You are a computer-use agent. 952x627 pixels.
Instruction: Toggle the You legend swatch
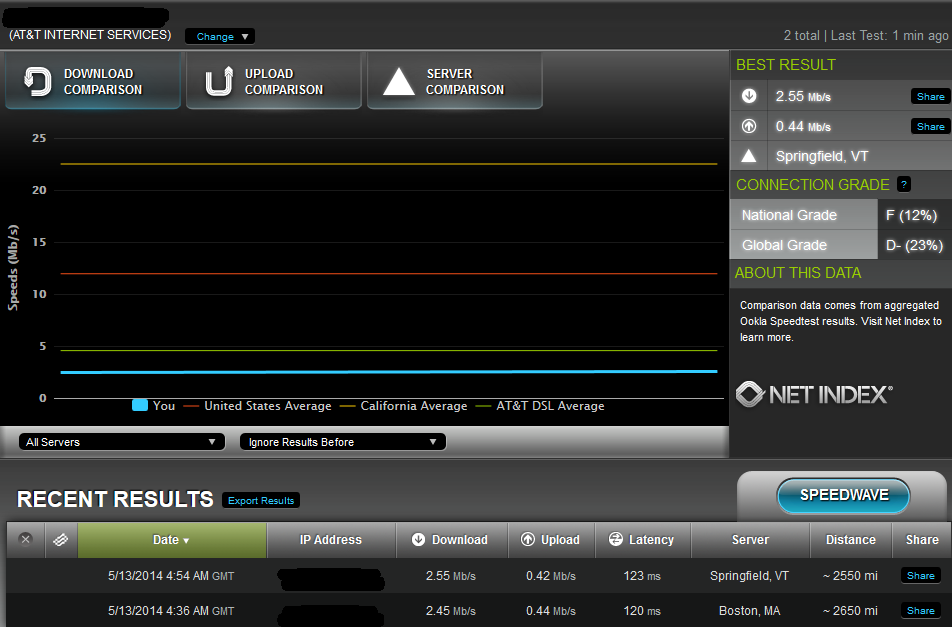[x=140, y=405]
